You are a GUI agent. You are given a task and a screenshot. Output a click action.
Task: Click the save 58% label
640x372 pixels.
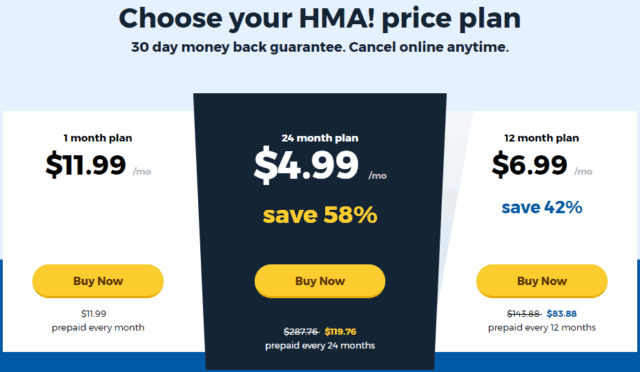point(320,214)
